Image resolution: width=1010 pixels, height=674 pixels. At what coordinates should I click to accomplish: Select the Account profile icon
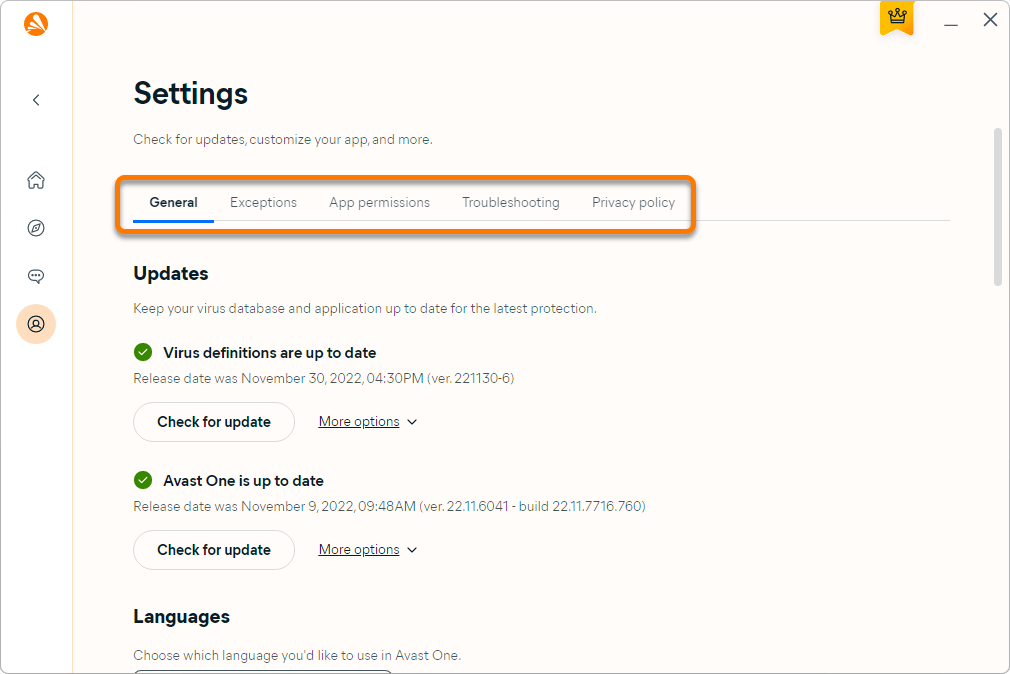[x=36, y=324]
